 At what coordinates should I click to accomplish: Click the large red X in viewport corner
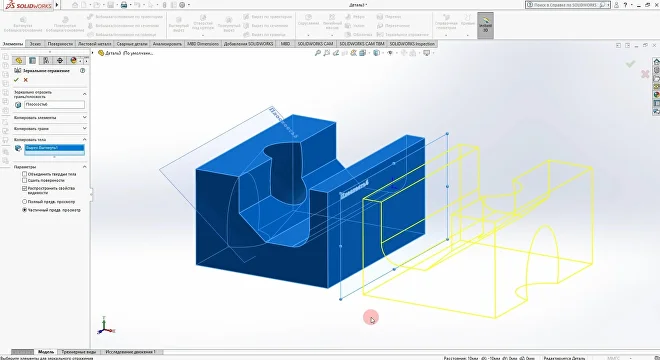(645, 74)
